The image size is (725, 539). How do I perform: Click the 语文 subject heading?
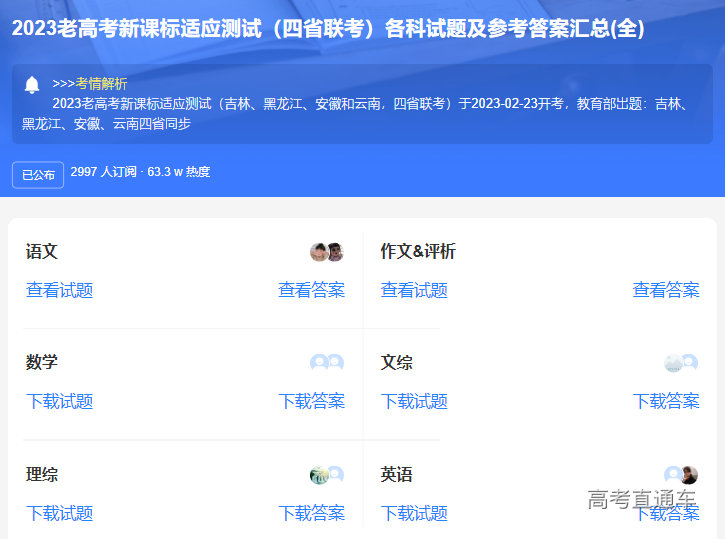click(42, 252)
